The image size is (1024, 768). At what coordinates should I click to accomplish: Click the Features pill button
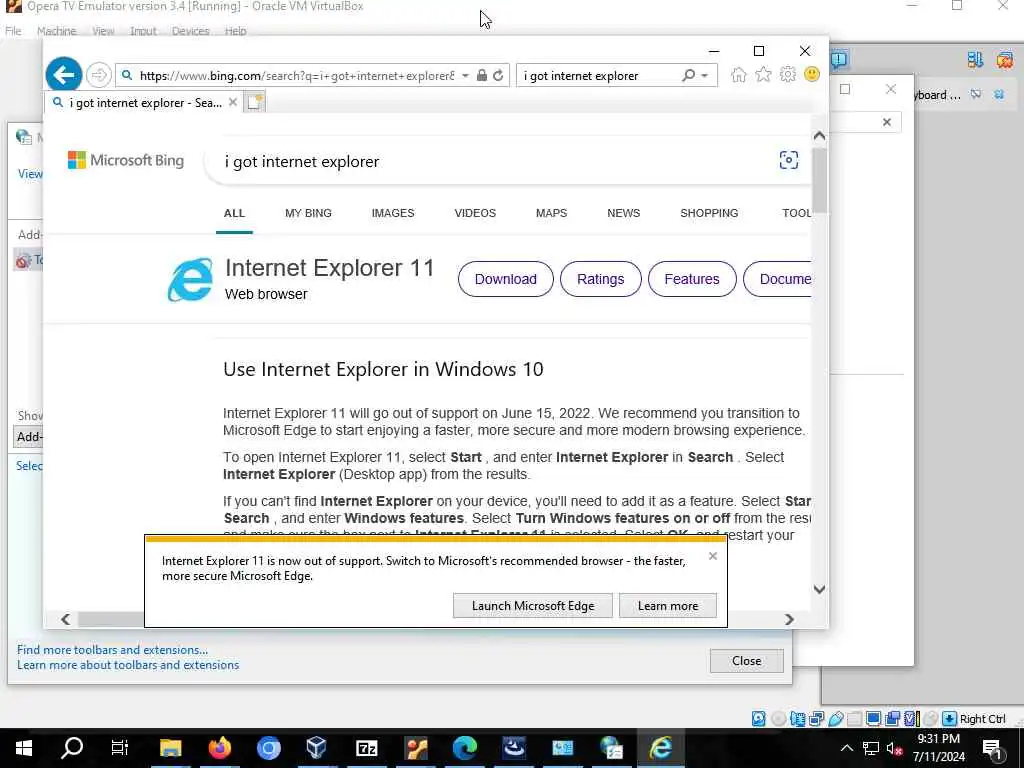[692, 279]
